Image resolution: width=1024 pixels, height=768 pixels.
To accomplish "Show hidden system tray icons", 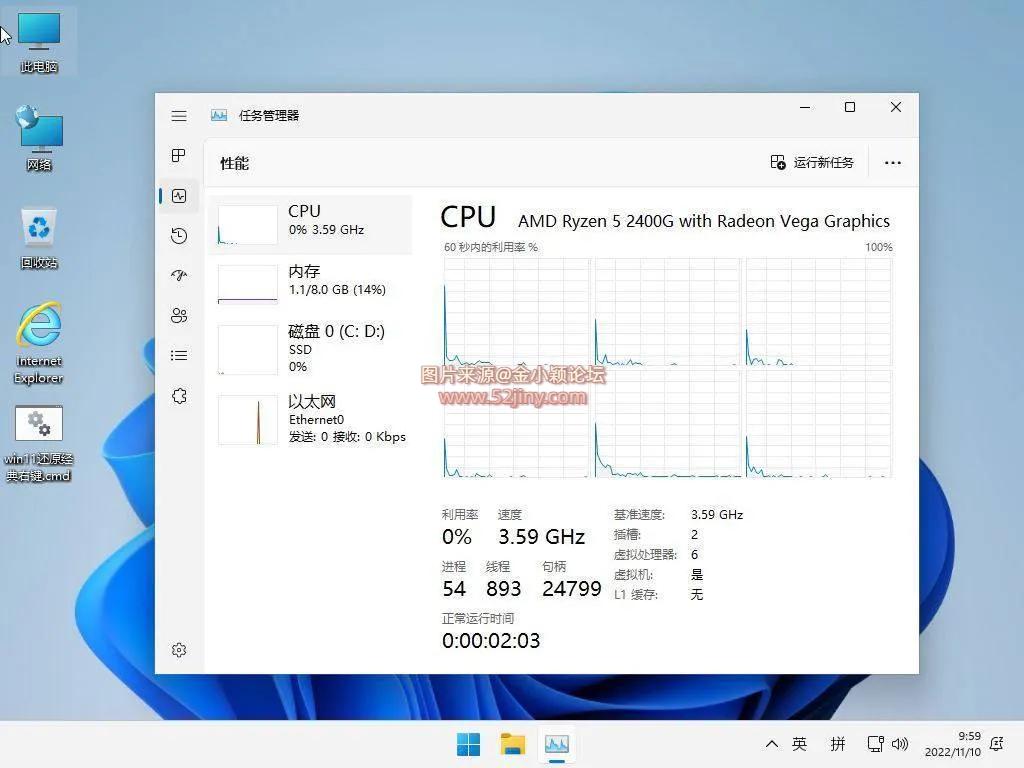I will (771, 744).
